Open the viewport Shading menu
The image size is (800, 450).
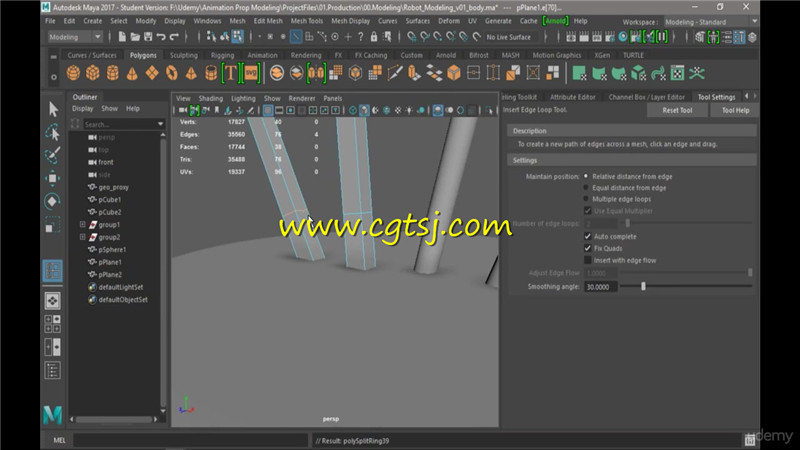pyautogui.click(x=211, y=98)
